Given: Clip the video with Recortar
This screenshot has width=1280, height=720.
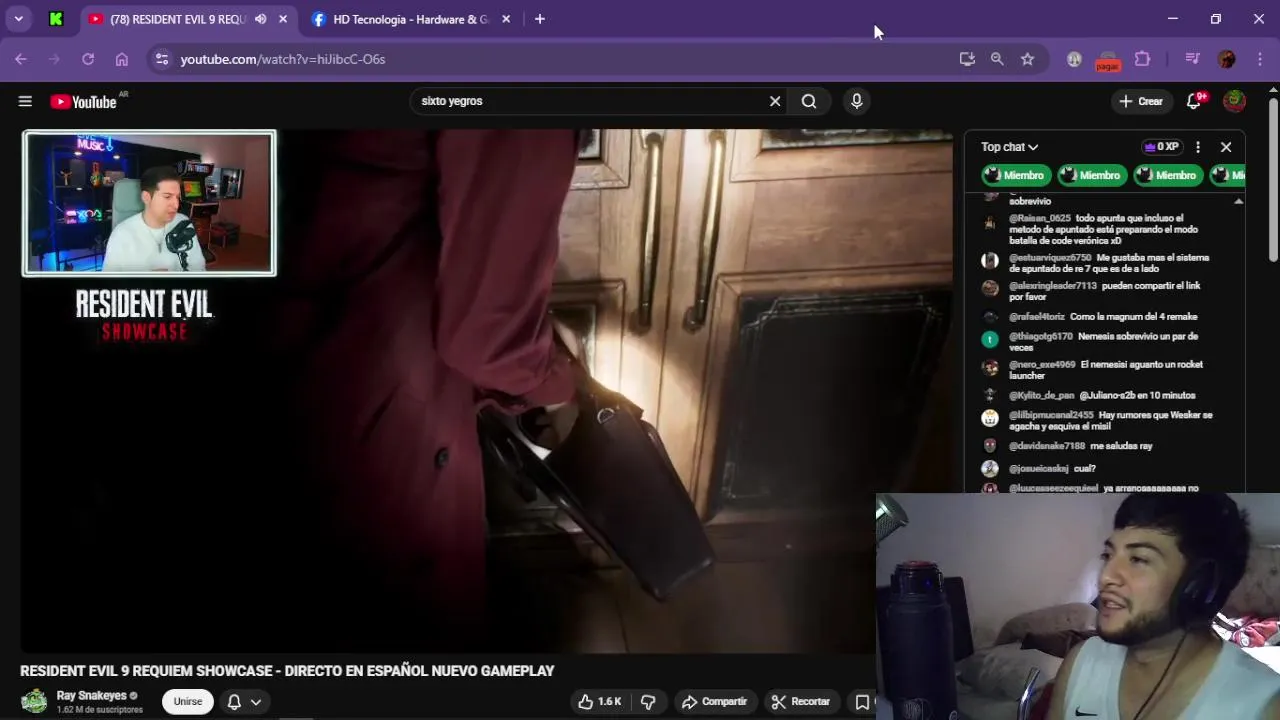Looking at the screenshot, I should 800,702.
